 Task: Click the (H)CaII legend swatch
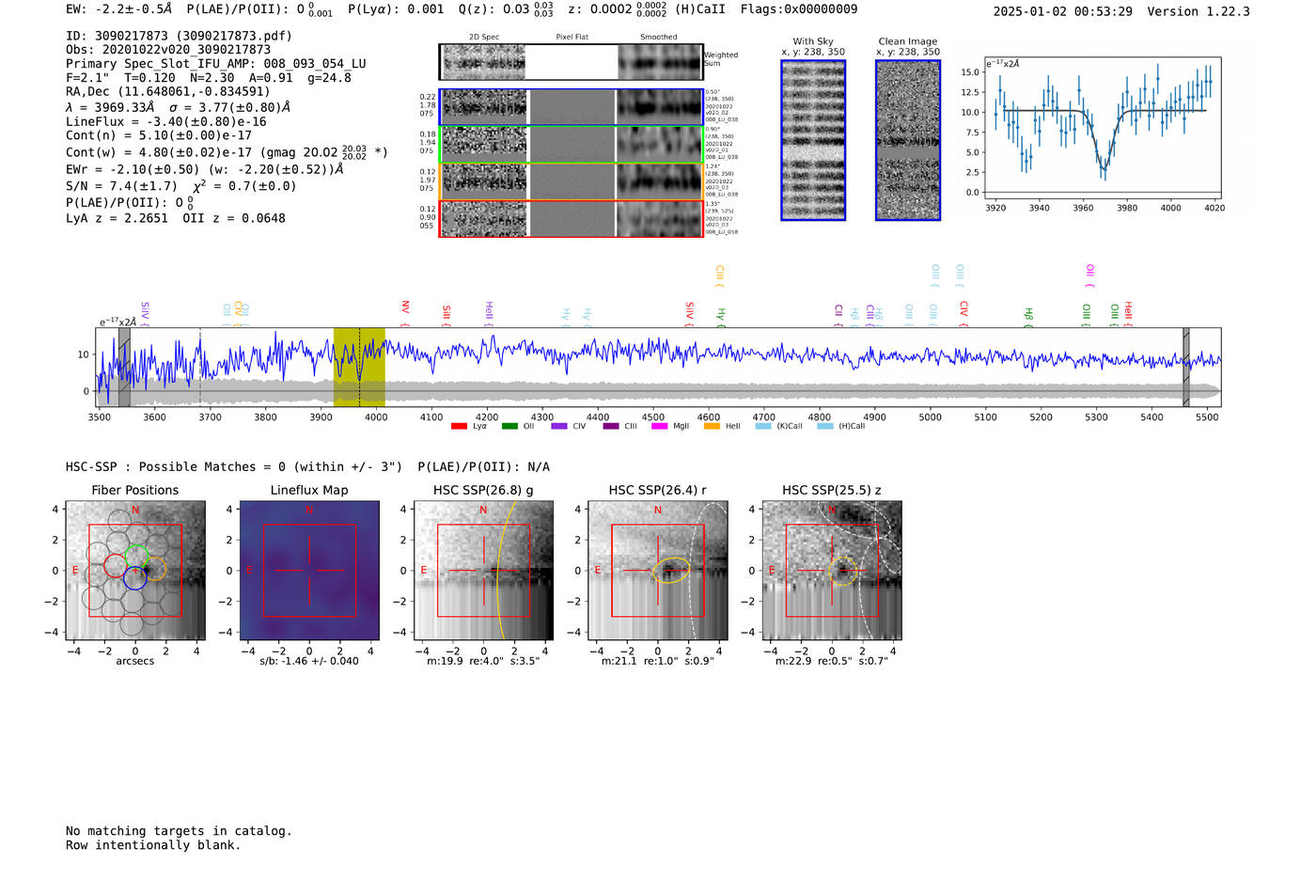click(x=825, y=426)
